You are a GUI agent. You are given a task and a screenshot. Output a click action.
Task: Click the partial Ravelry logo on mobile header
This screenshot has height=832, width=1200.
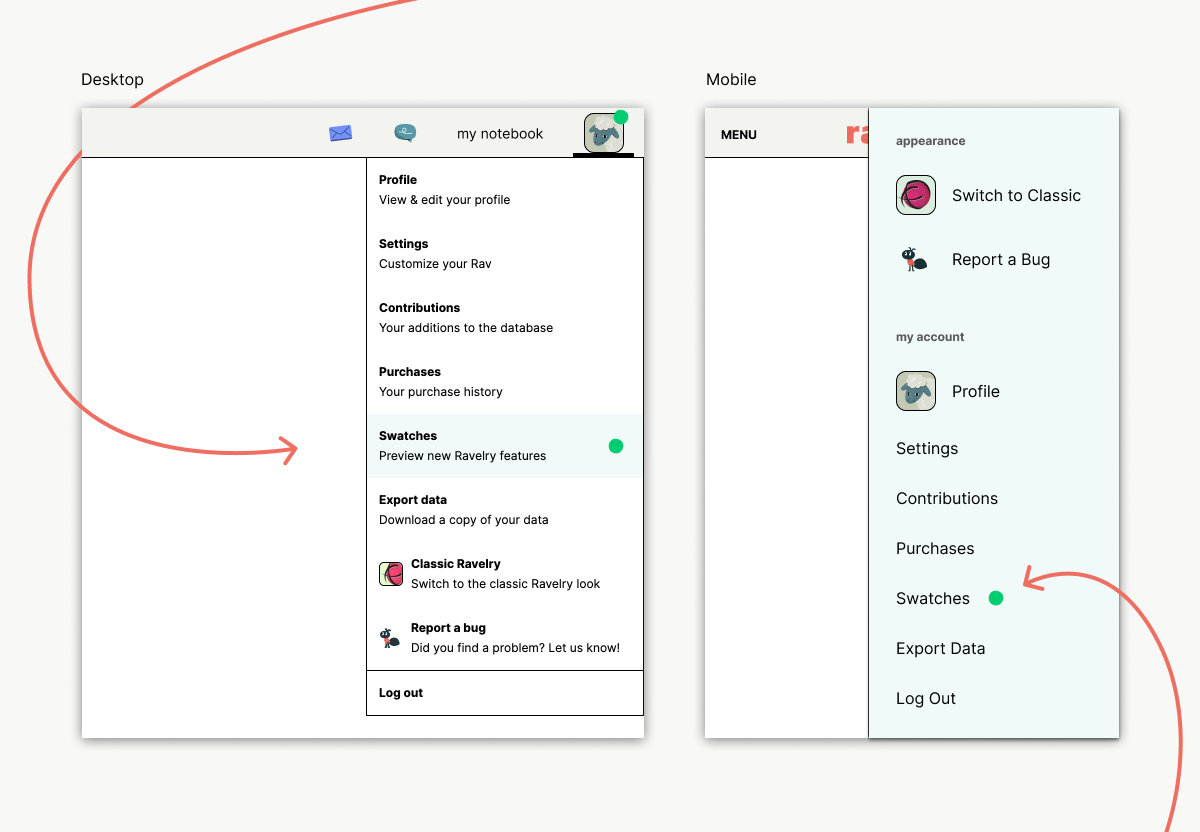pos(855,133)
